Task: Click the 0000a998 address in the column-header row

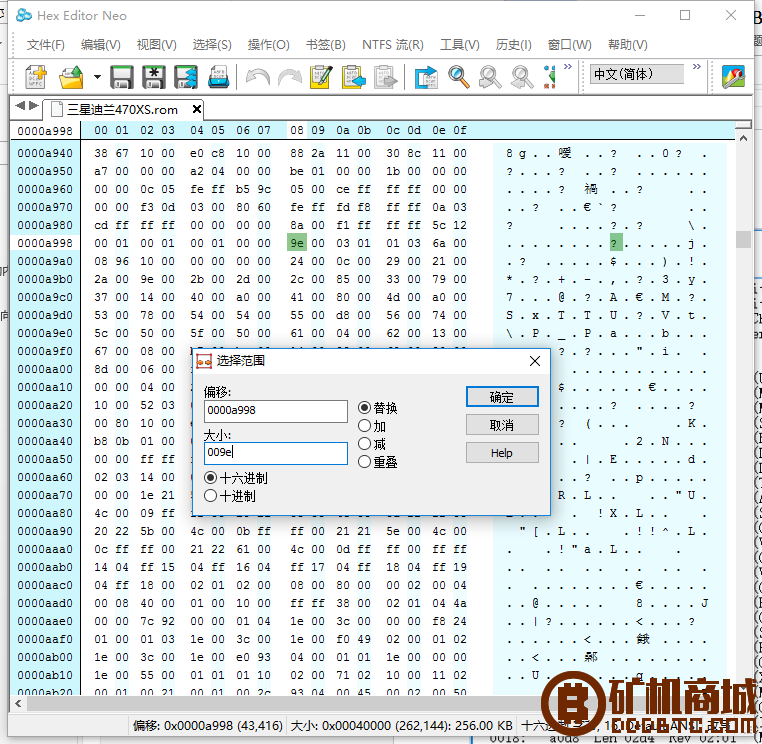Action: (45, 131)
